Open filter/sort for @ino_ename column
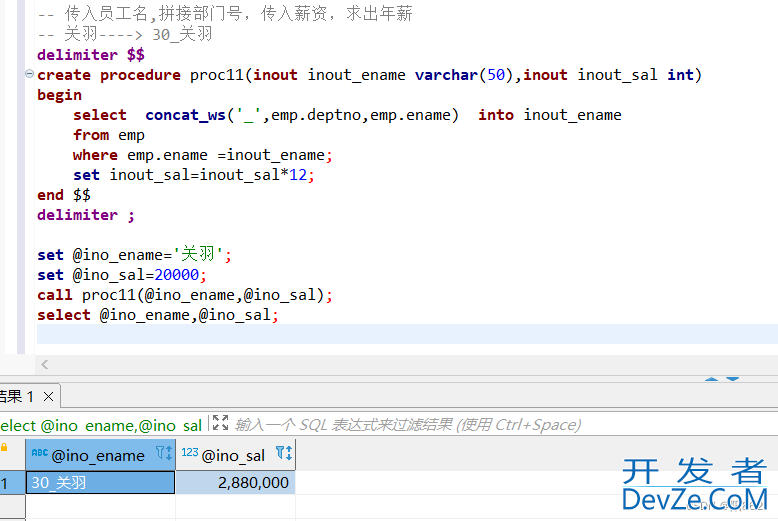The height and width of the screenshot is (521, 778). click(x=164, y=453)
